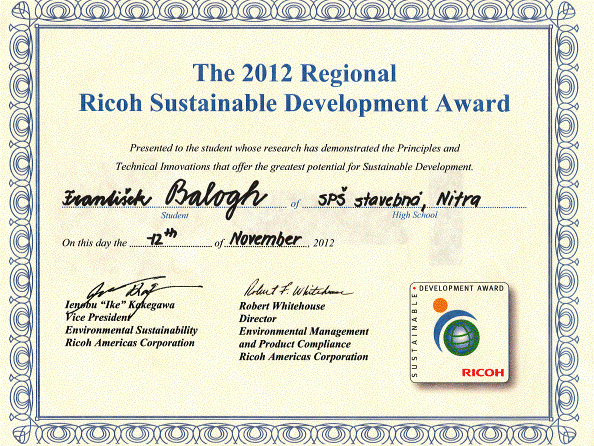594x446 pixels.
Task: Click the 'High School' label
Action: click(x=414, y=215)
